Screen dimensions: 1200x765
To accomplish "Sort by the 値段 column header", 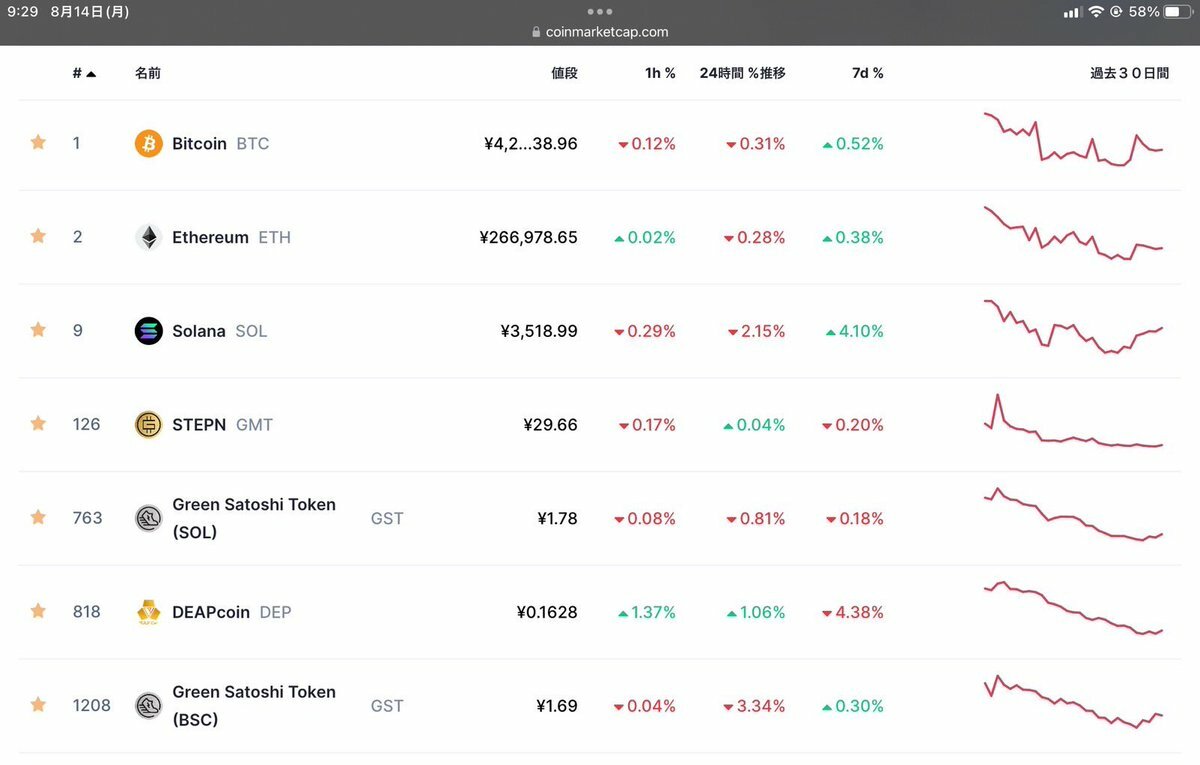I will click(x=564, y=73).
